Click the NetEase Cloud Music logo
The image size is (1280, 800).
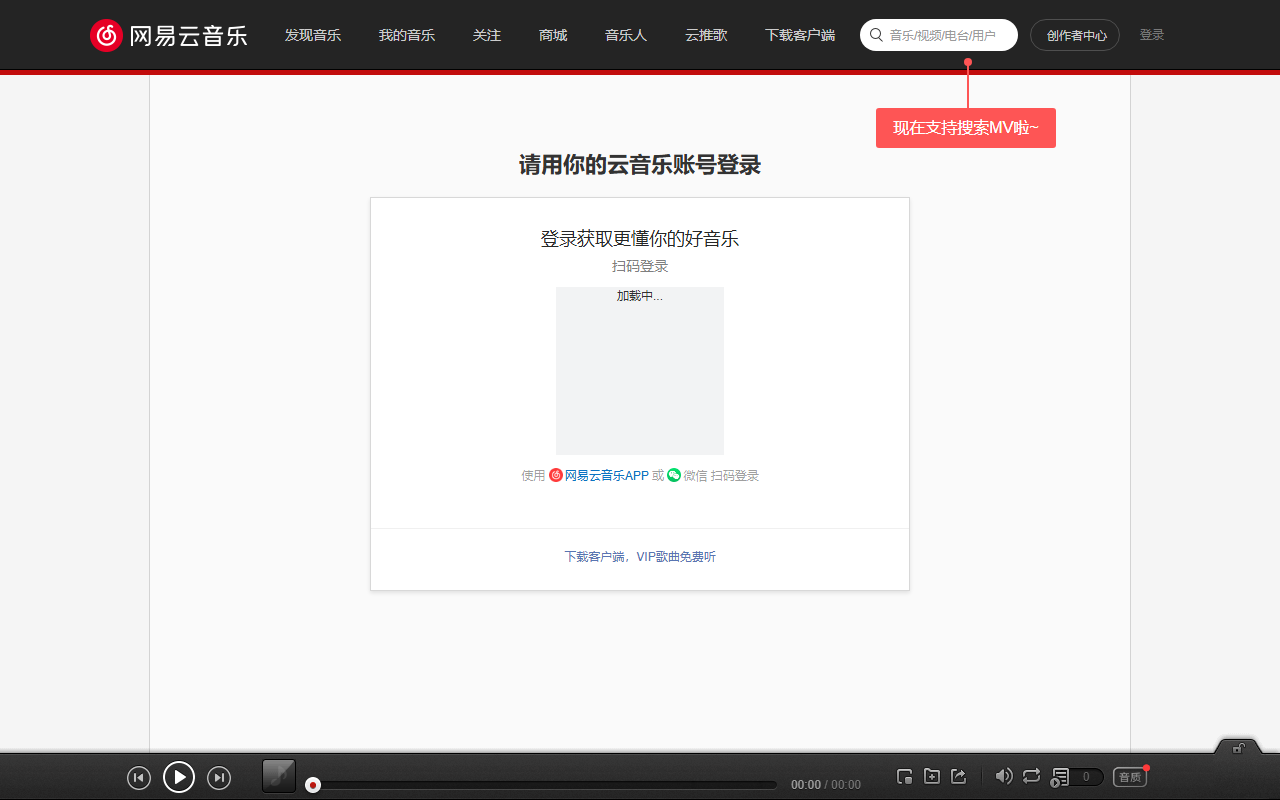(168, 35)
